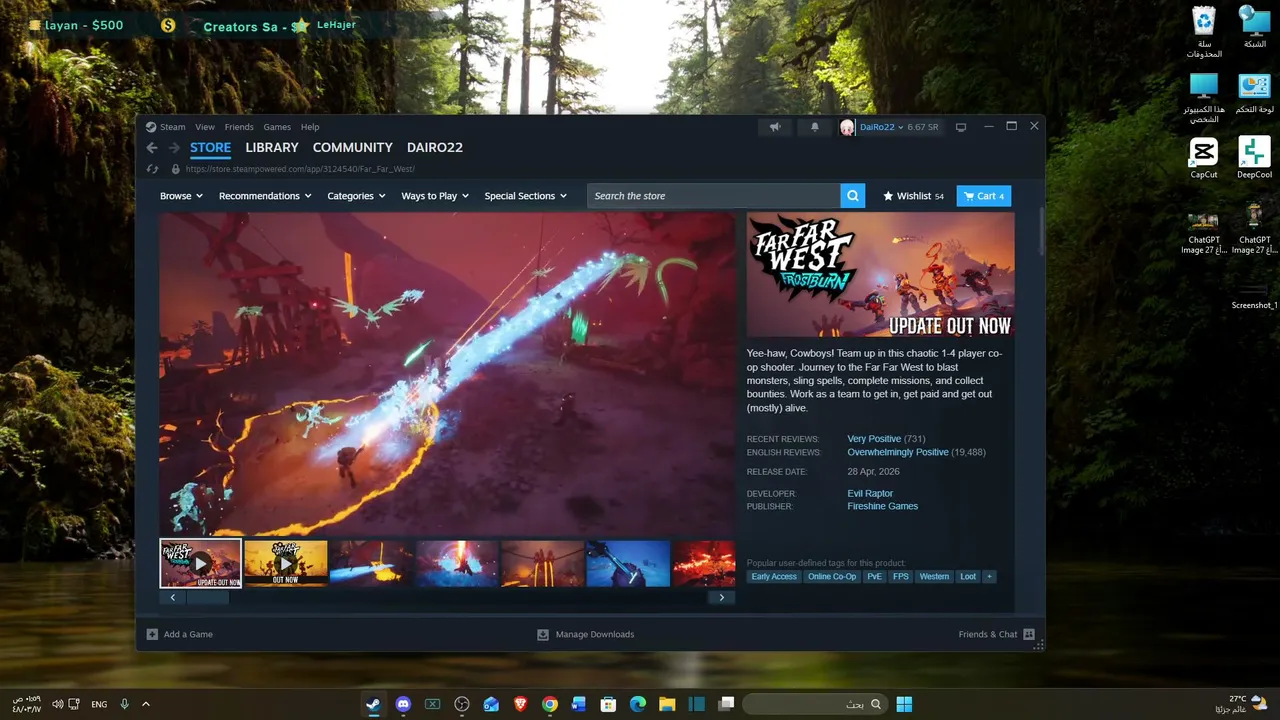The image size is (1280, 720).
Task: Open developer Evil Raptor link
Action: point(870,493)
